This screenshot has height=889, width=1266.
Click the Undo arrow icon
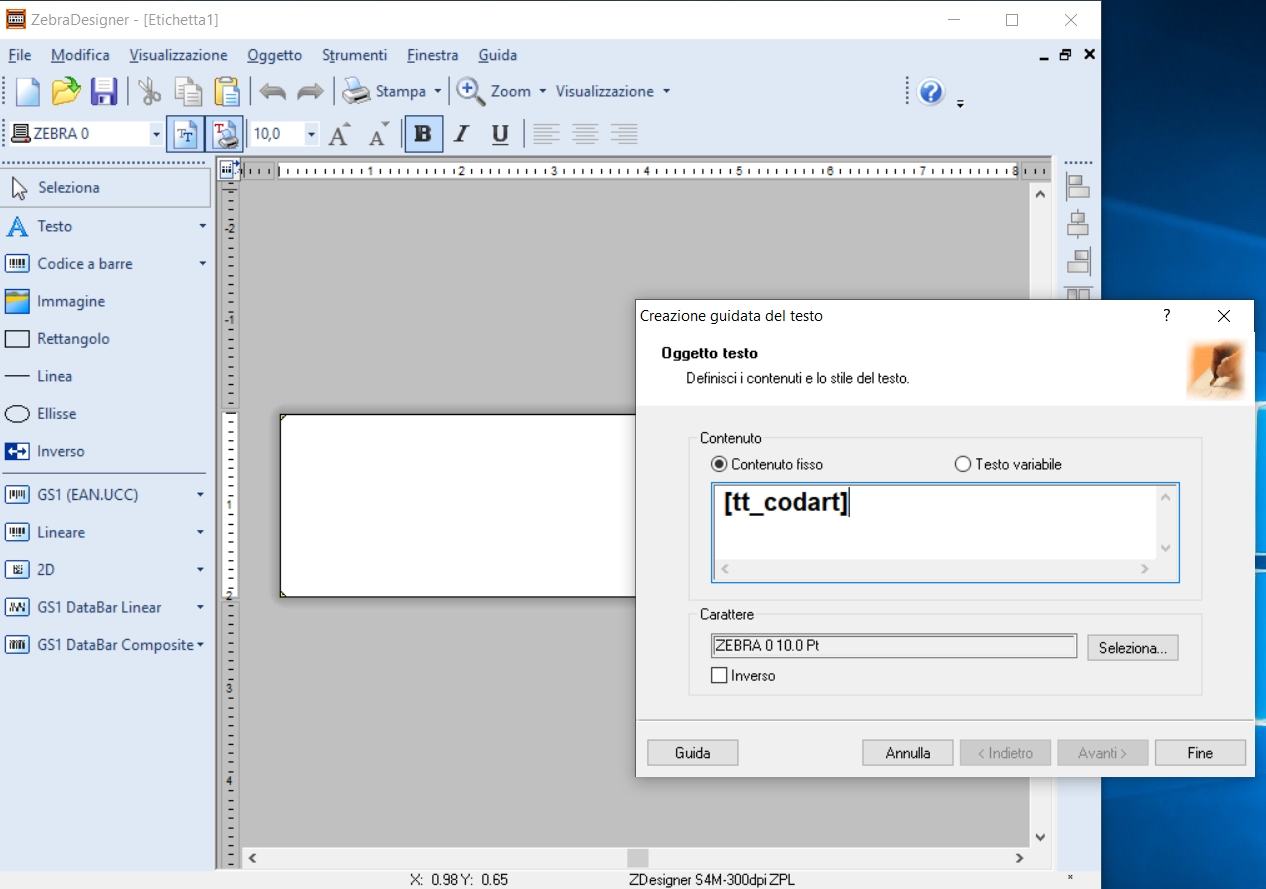tap(272, 92)
